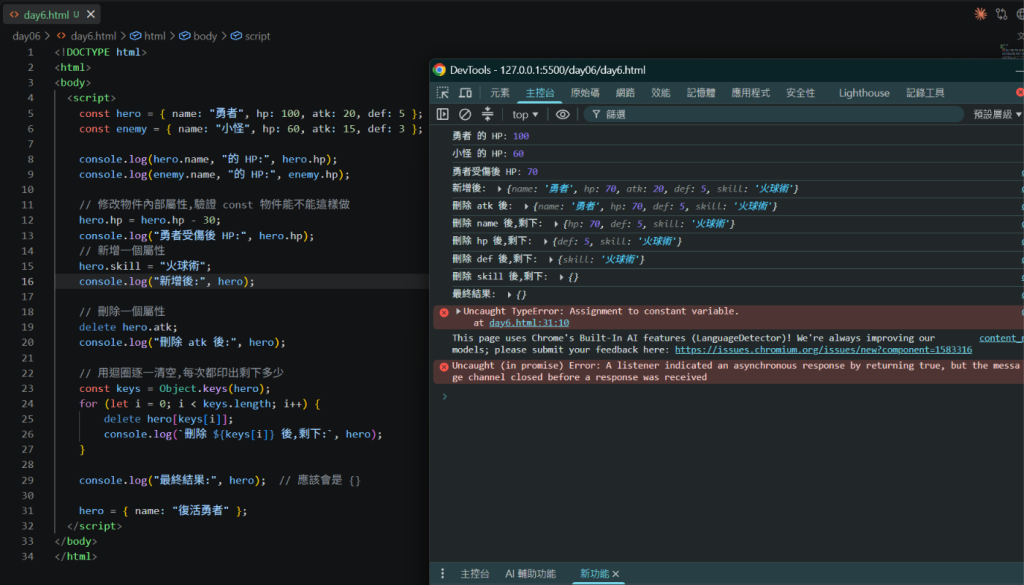Click the TypeError red error icon
Screen dimensions: 1024x585
pos(444,313)
